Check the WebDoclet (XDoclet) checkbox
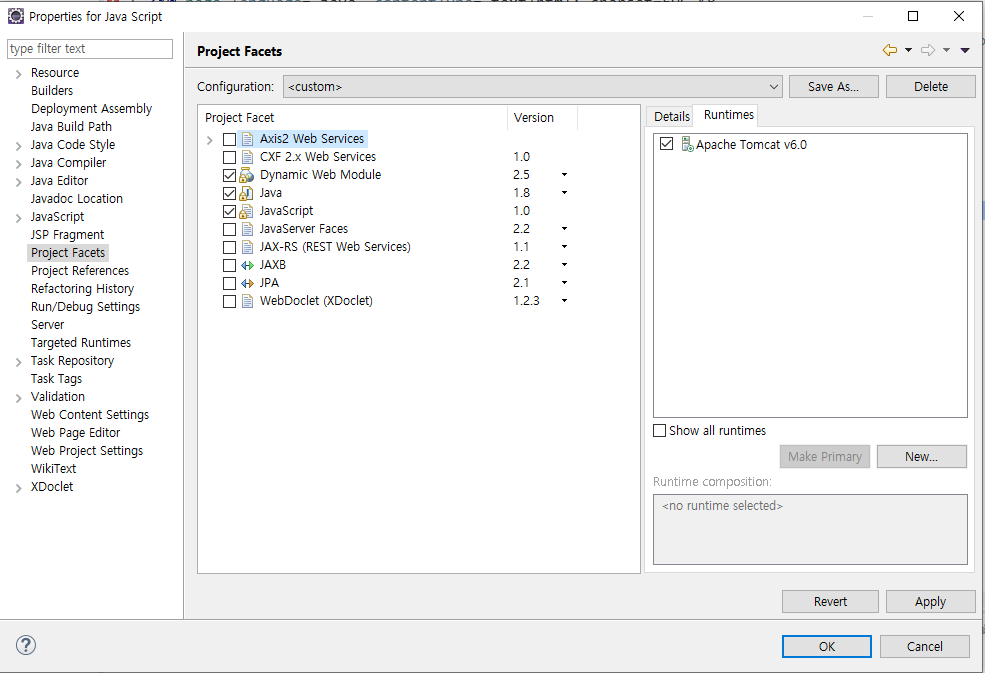 [x=229, y=301]
